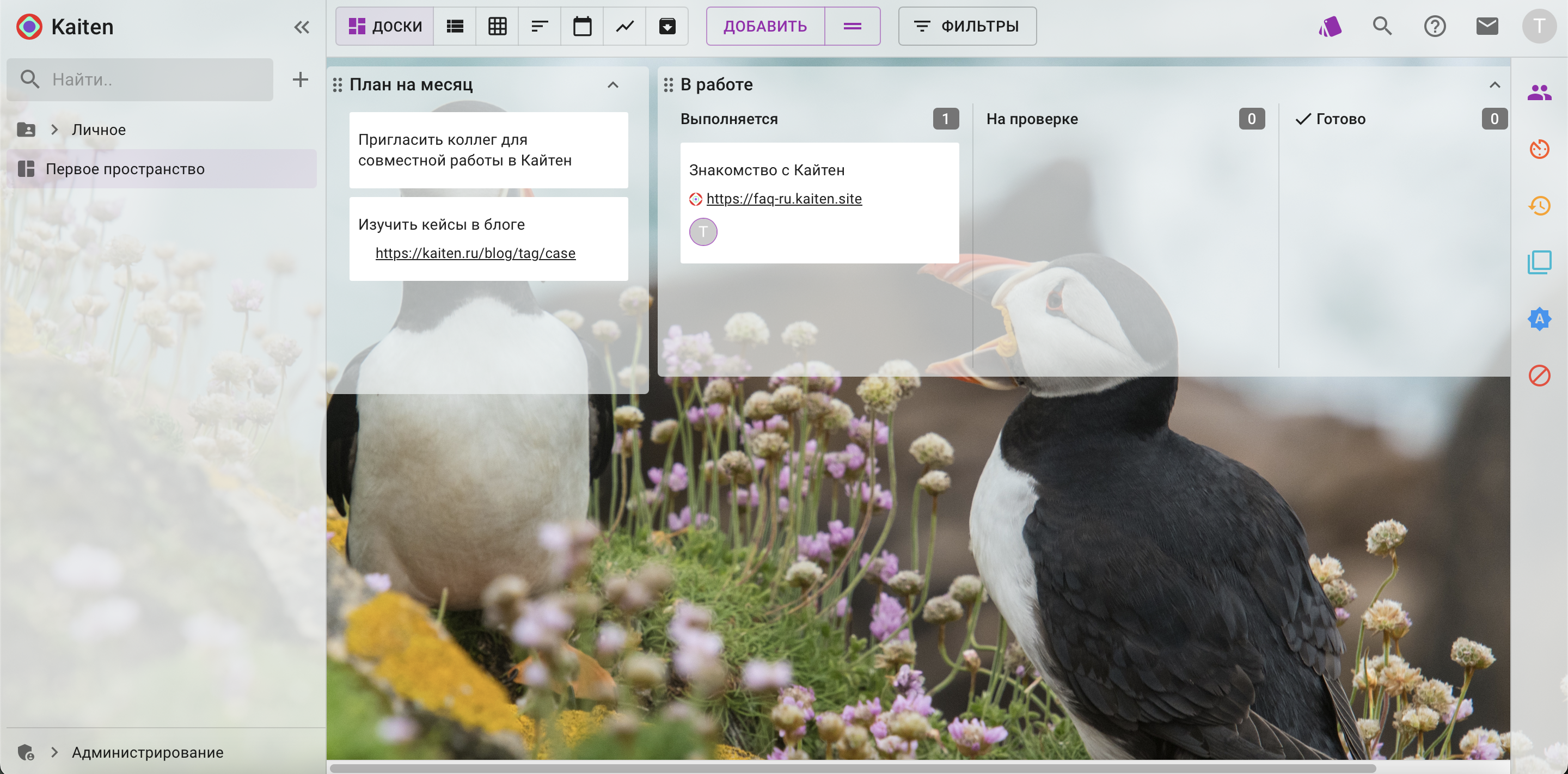
Task: Open the blocked cards panel
Action: pos(1539,376)
